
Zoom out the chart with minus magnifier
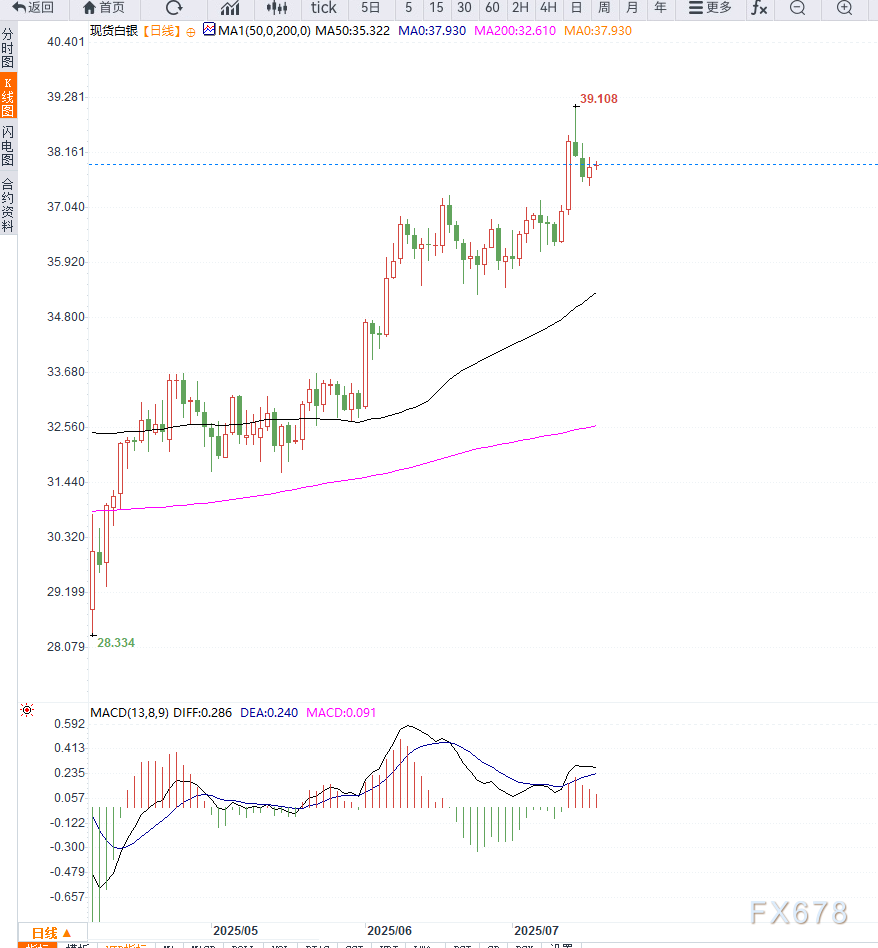pyautogui.click(x=797, y=8)
